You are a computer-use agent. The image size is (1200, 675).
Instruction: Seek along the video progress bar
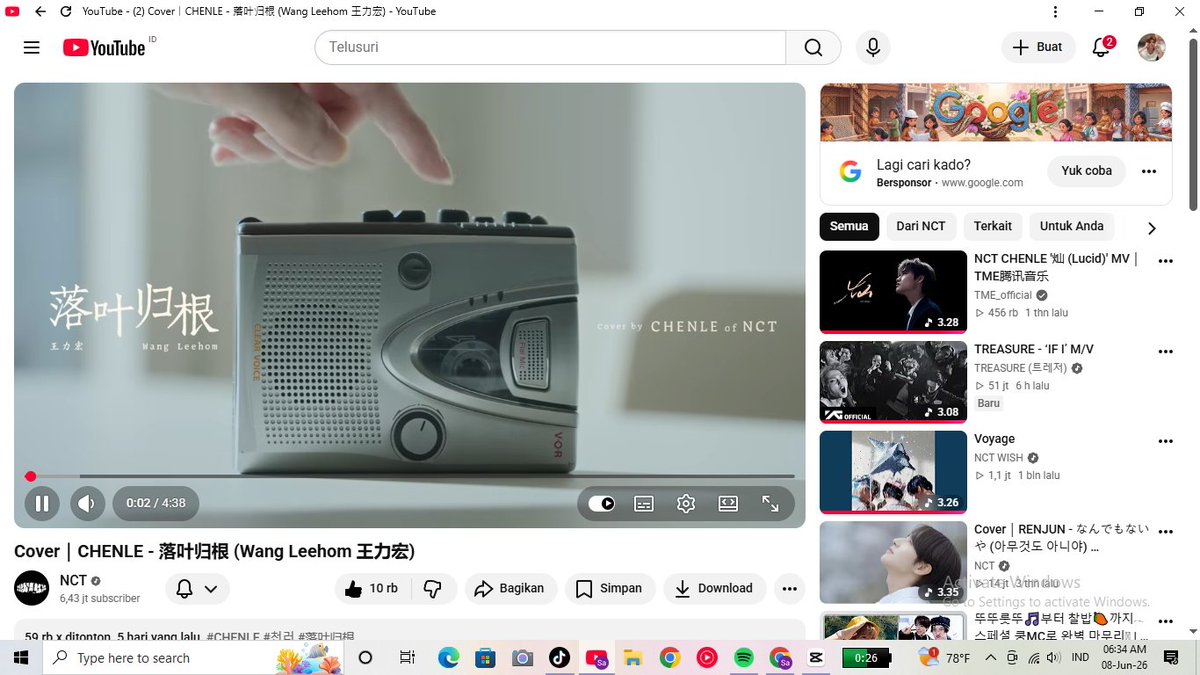click(x=410, y=476)
